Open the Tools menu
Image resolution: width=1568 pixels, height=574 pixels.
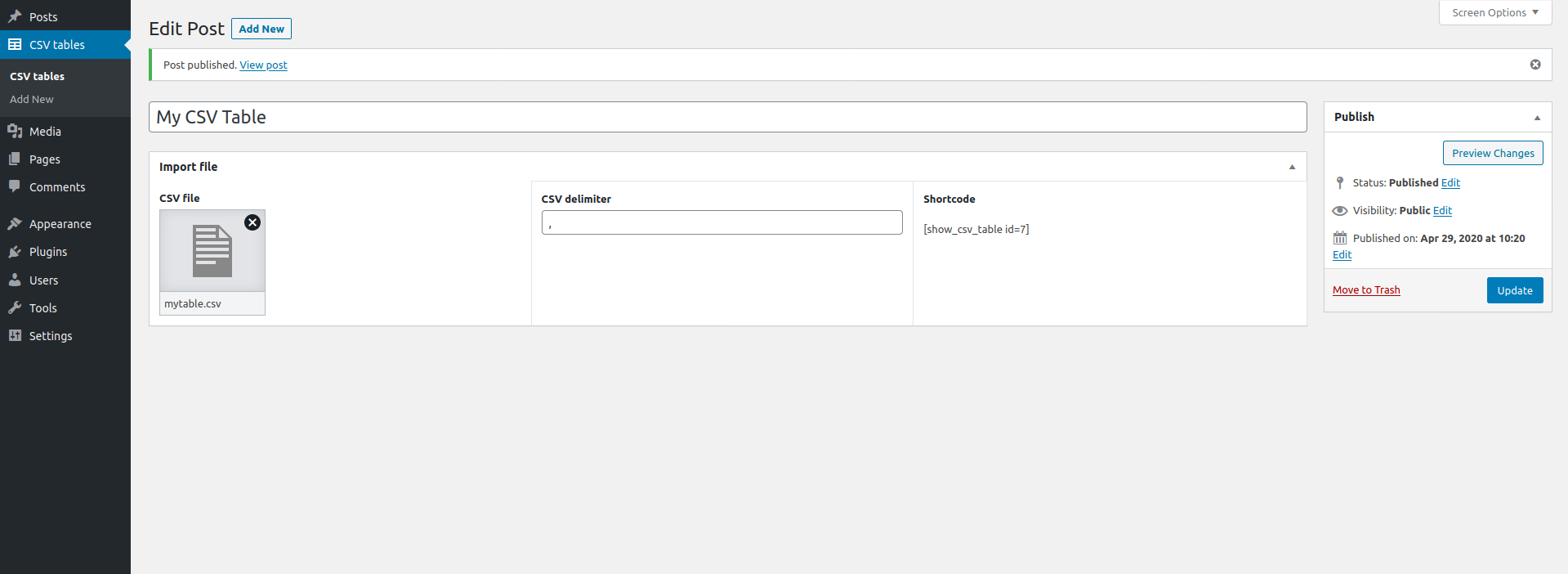tap(65, 307)
